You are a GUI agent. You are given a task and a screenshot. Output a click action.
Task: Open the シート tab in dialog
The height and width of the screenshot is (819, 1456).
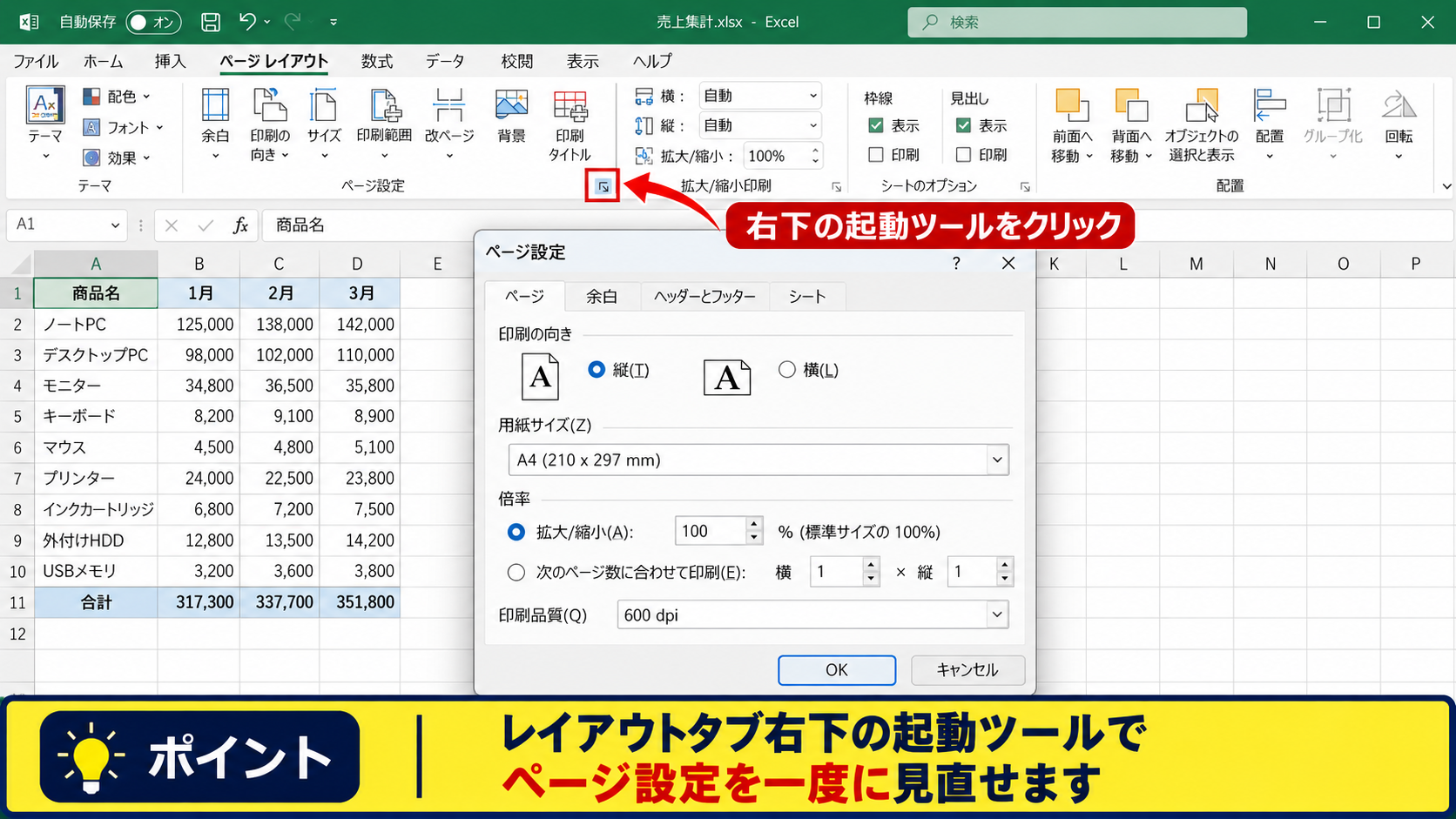click(807, 297)
